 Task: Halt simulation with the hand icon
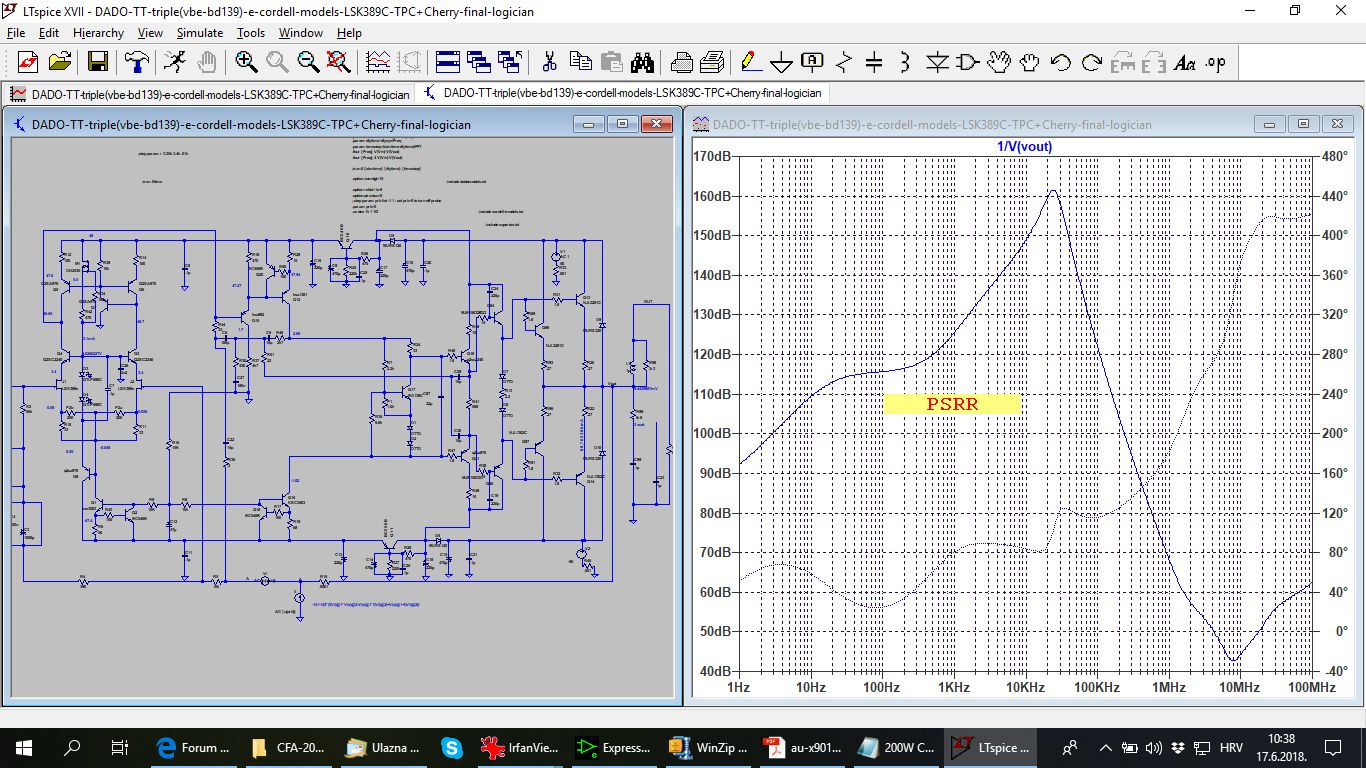pyautogui.click(x=206, y=62)
